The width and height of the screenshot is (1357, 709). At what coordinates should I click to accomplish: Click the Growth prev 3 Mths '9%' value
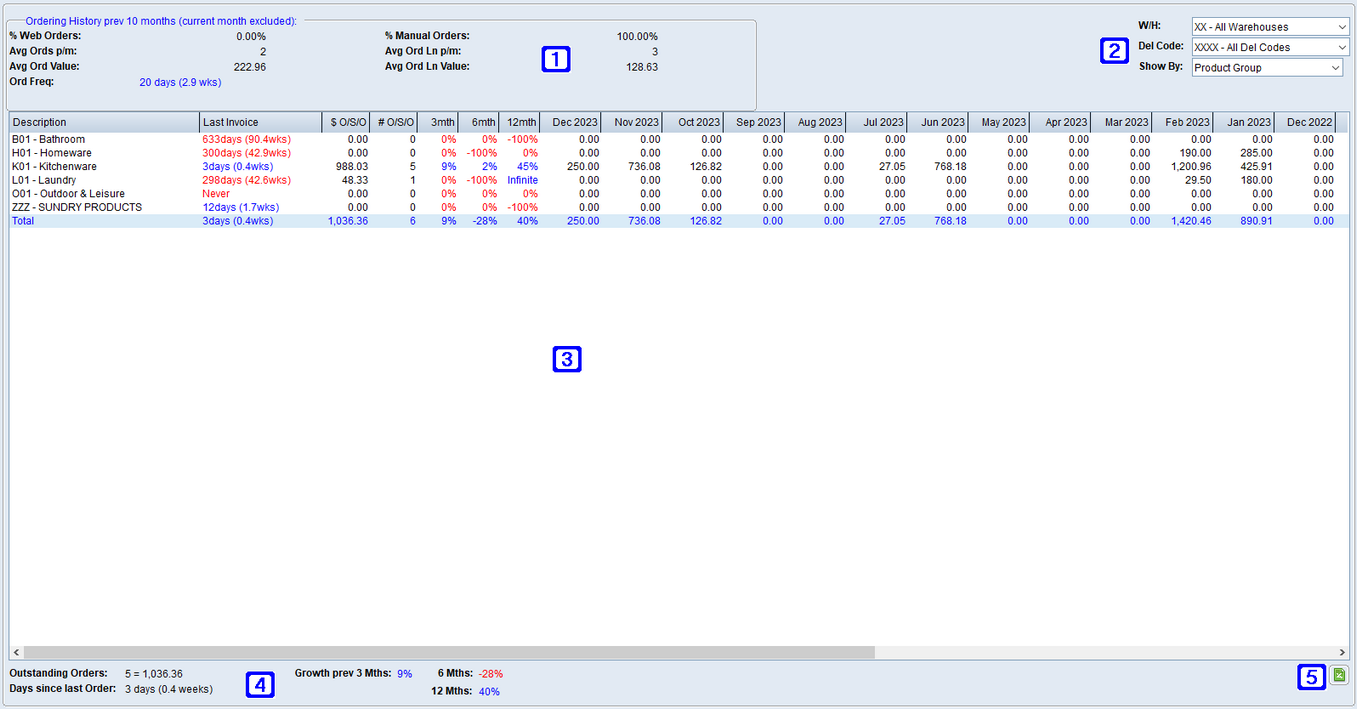404,673
